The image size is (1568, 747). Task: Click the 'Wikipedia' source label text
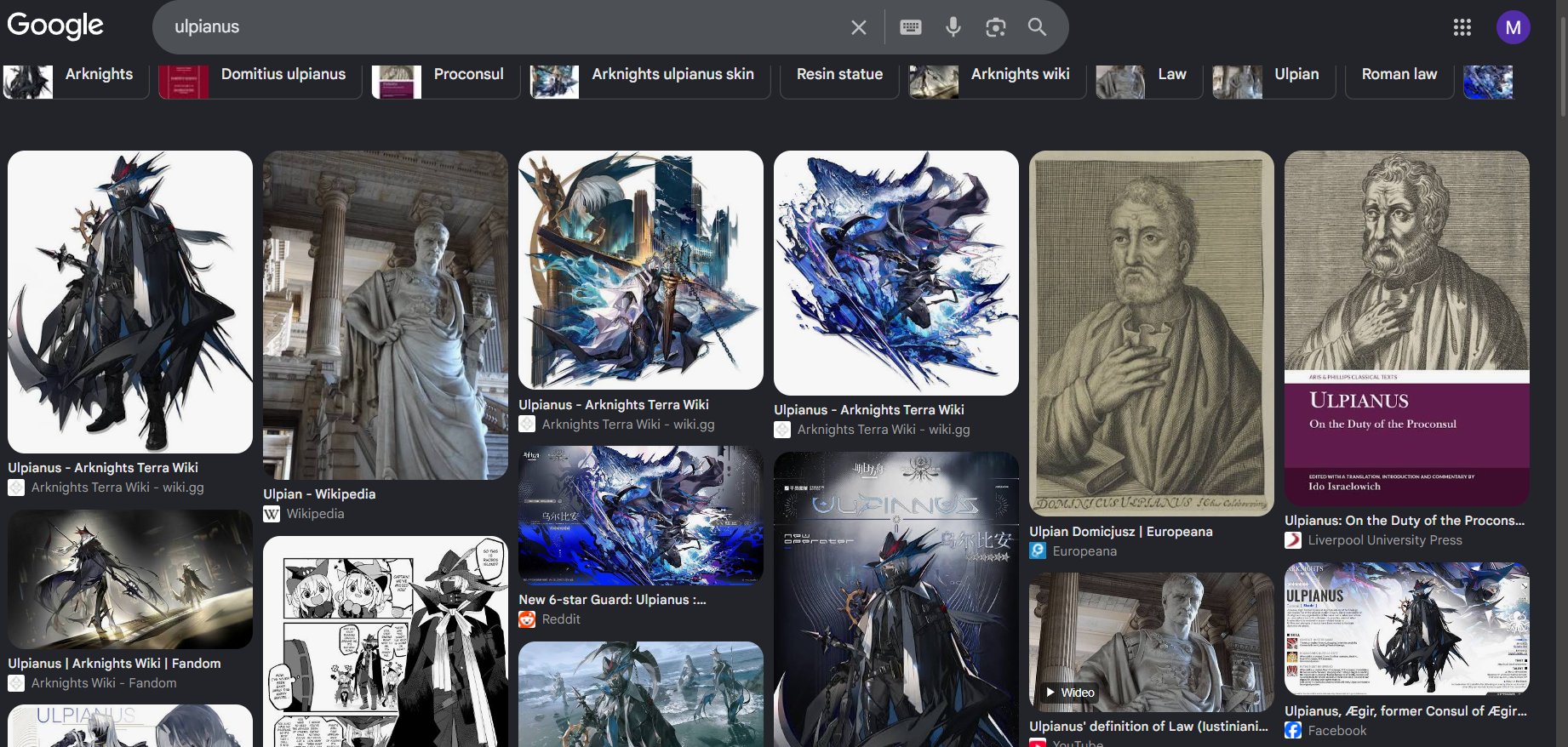(x=315, y=514)
